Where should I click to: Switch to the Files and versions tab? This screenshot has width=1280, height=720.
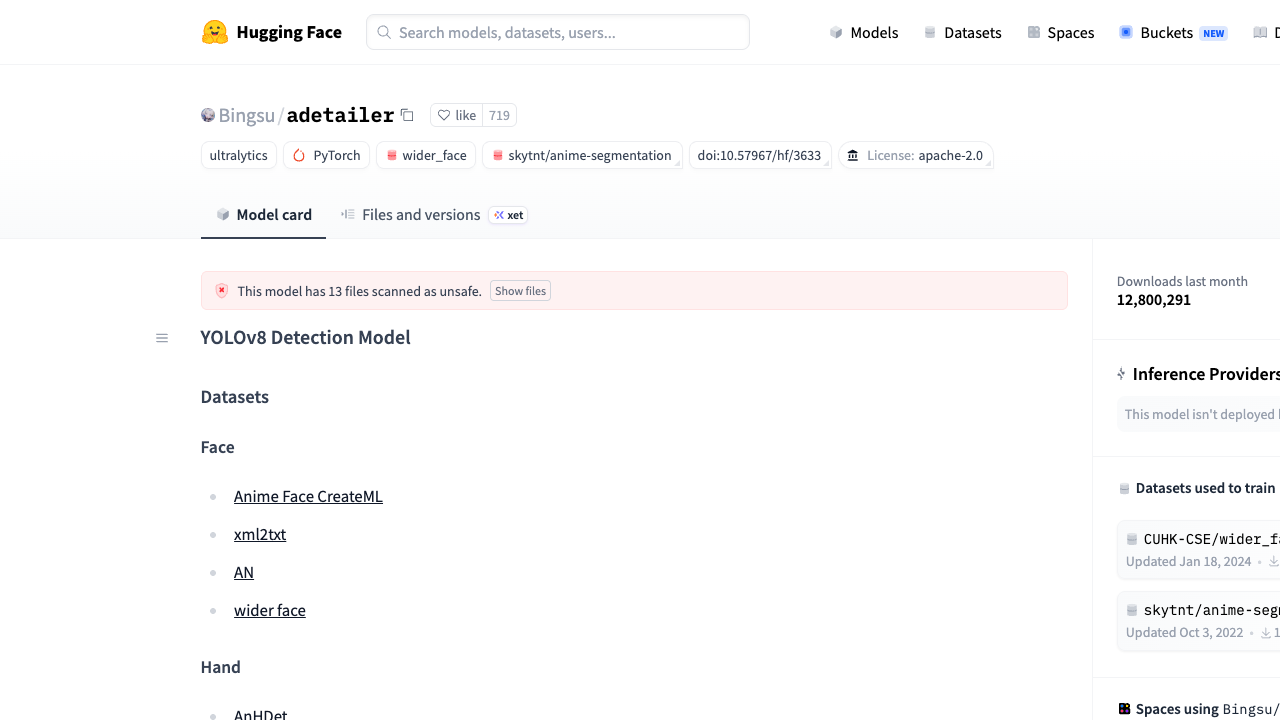[410, 215]
